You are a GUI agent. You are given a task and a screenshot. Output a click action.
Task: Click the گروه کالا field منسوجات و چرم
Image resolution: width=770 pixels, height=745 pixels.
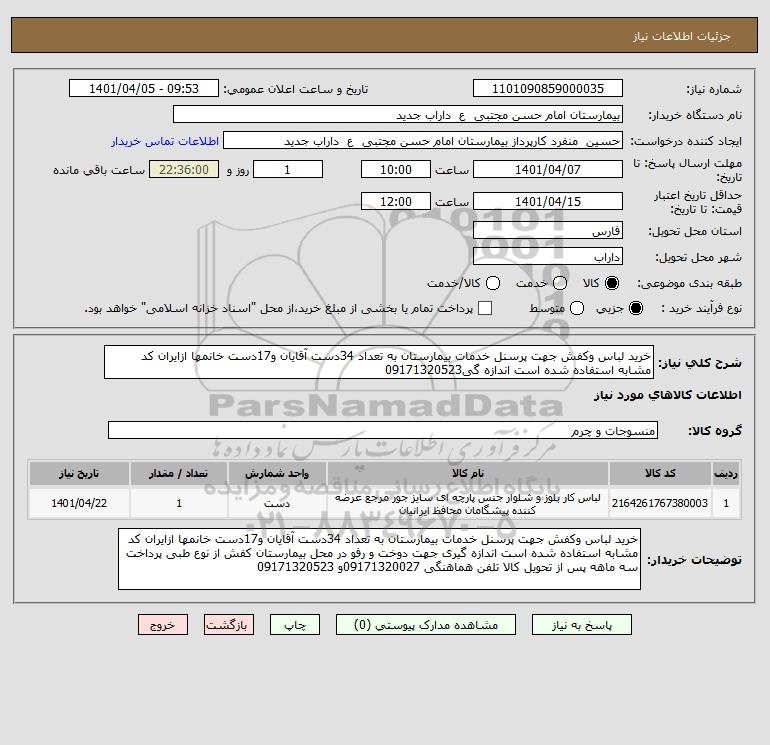coord(383,430)
